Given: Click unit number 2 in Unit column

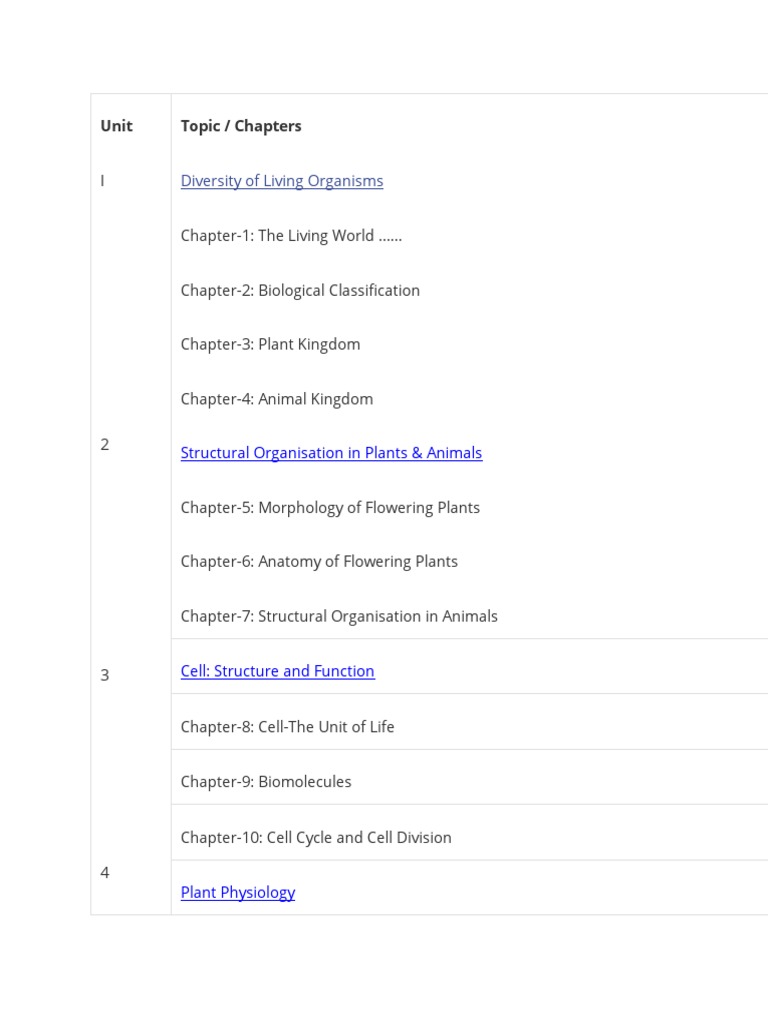Looking at the screenshot, I should 105,444.
